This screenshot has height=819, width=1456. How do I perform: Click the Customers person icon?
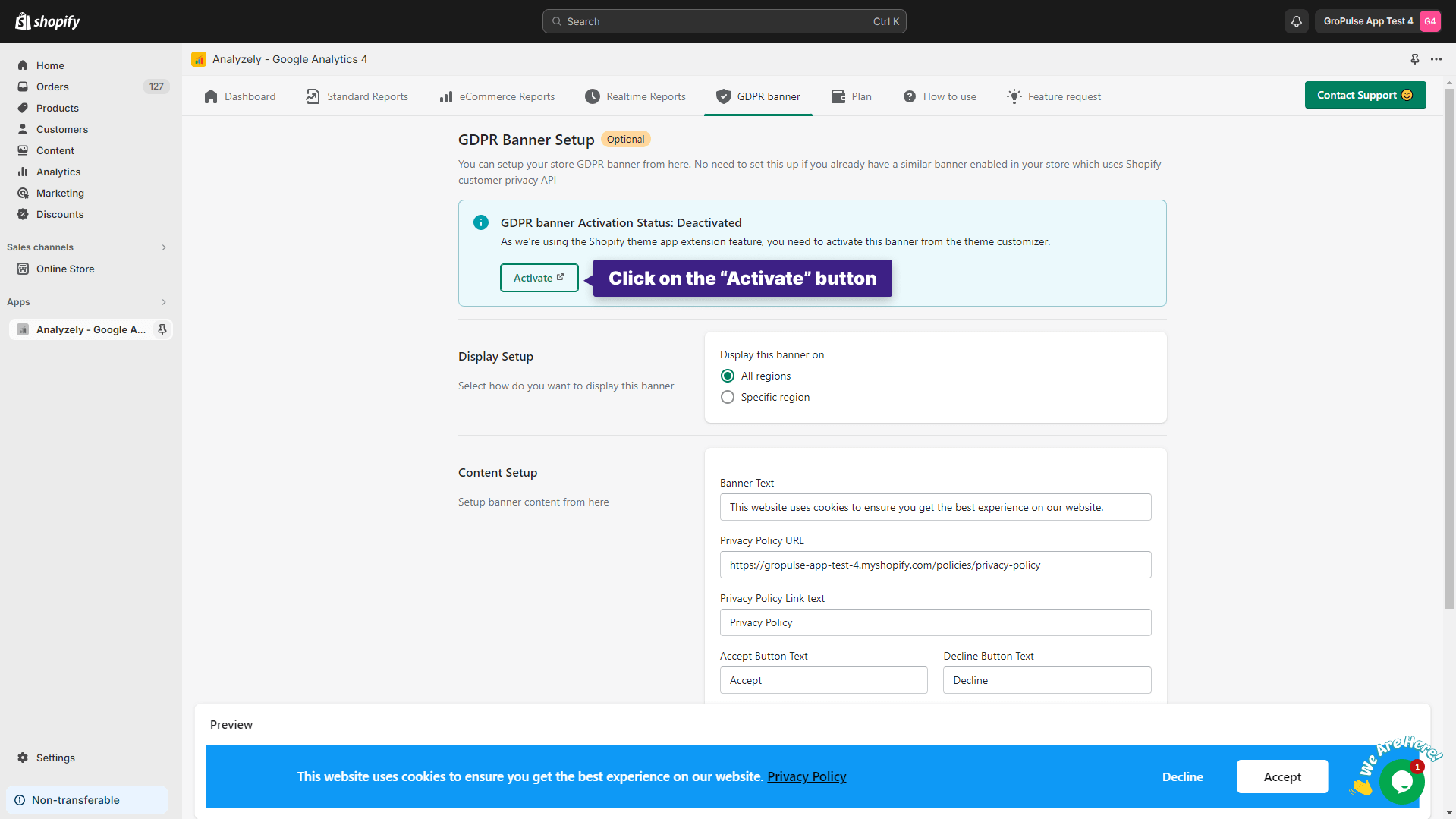point(23,129)
